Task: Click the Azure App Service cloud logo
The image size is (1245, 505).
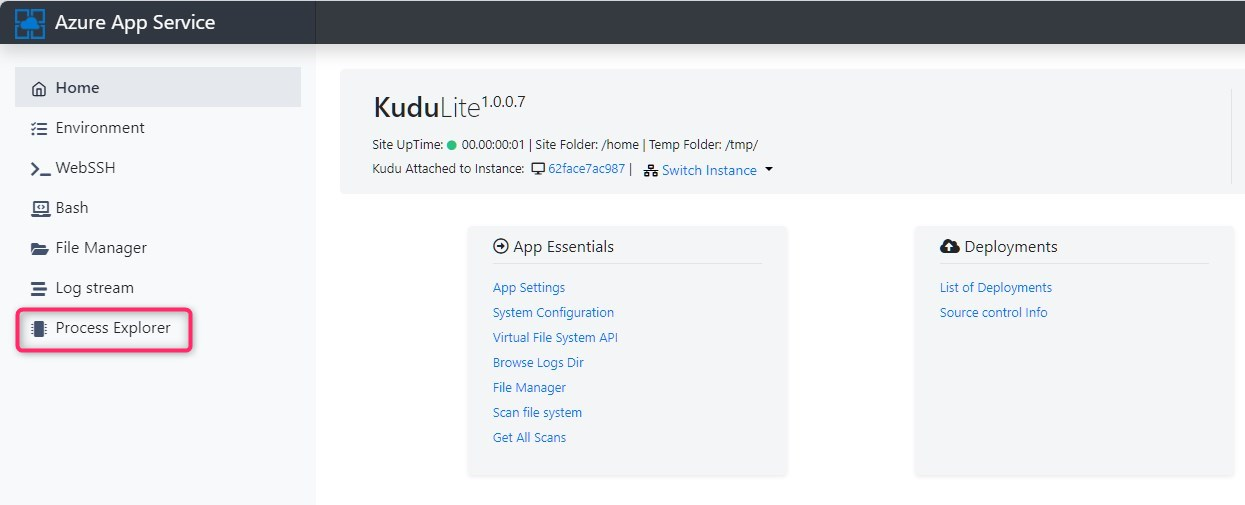Action: click(x=30, y=23)
